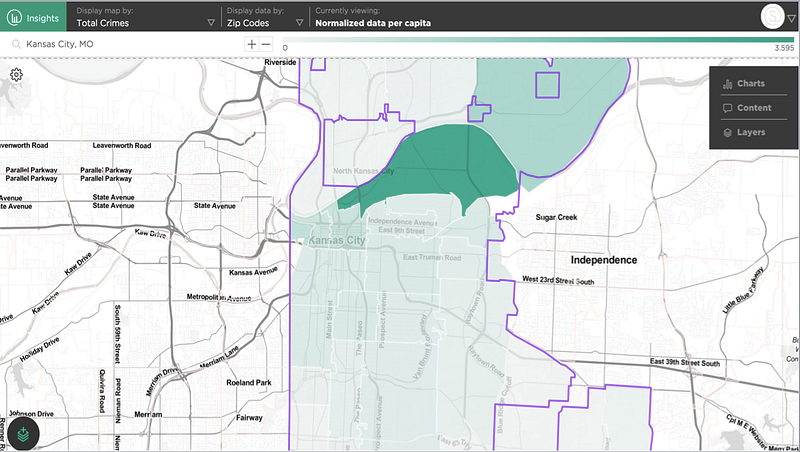Expand the profile menu arrow

[791, 19]
